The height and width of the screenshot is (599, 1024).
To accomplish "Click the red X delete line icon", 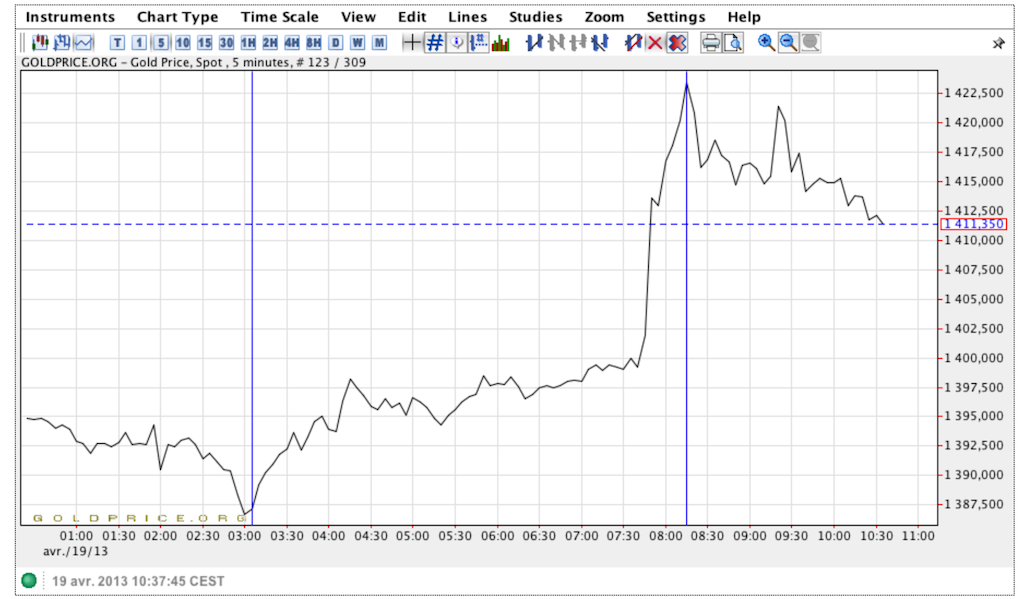I will click(655, 43).
